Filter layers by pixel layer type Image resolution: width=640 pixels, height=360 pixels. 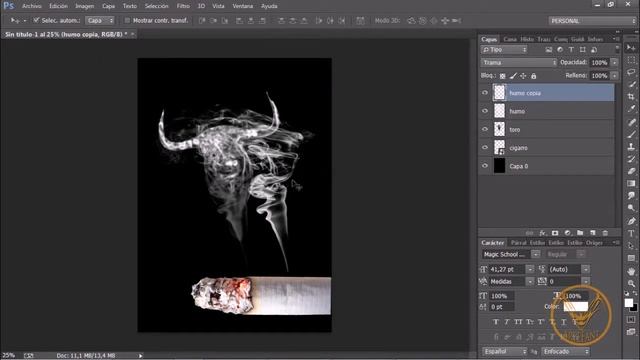pyautogui.click(x=549, y=50)
